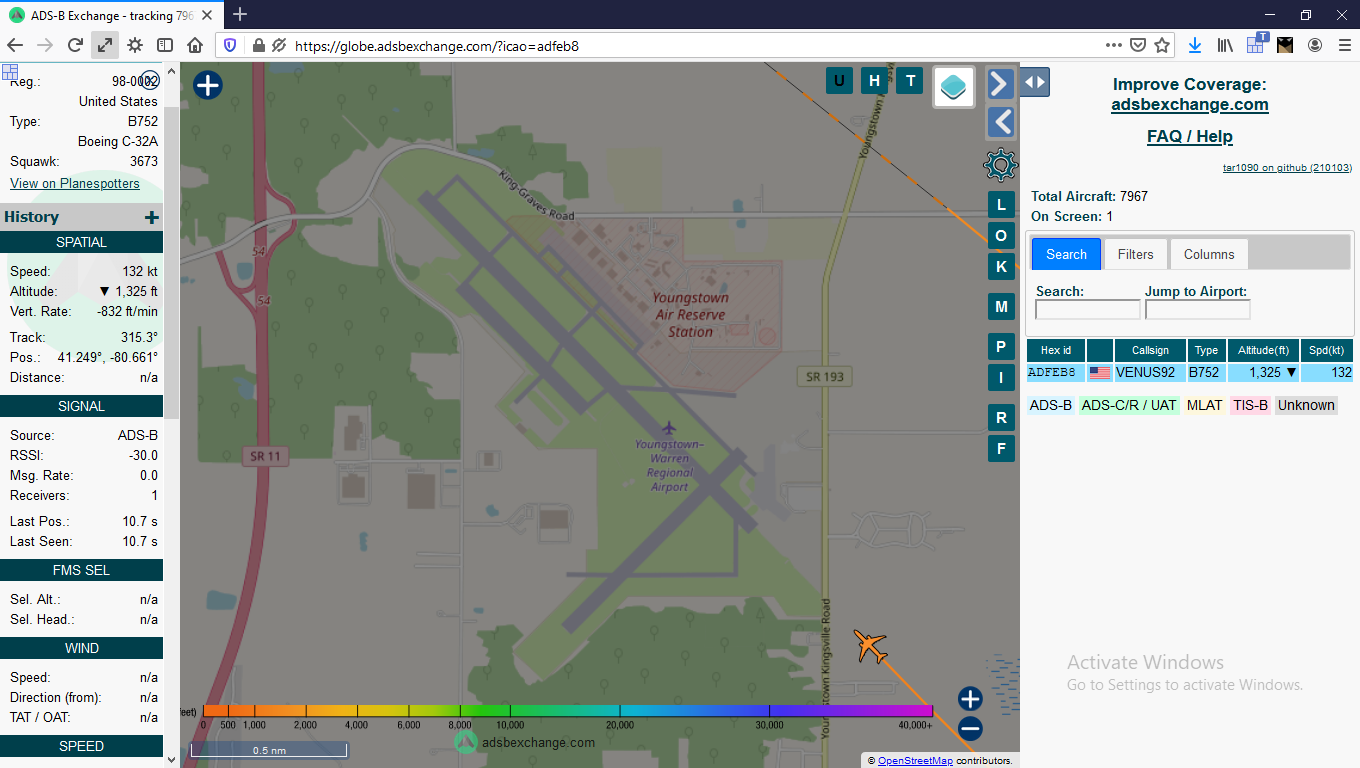
Task: Toggle browser fullscreen arrows icon
Action: pyautogui.click(x=105, y=45)
